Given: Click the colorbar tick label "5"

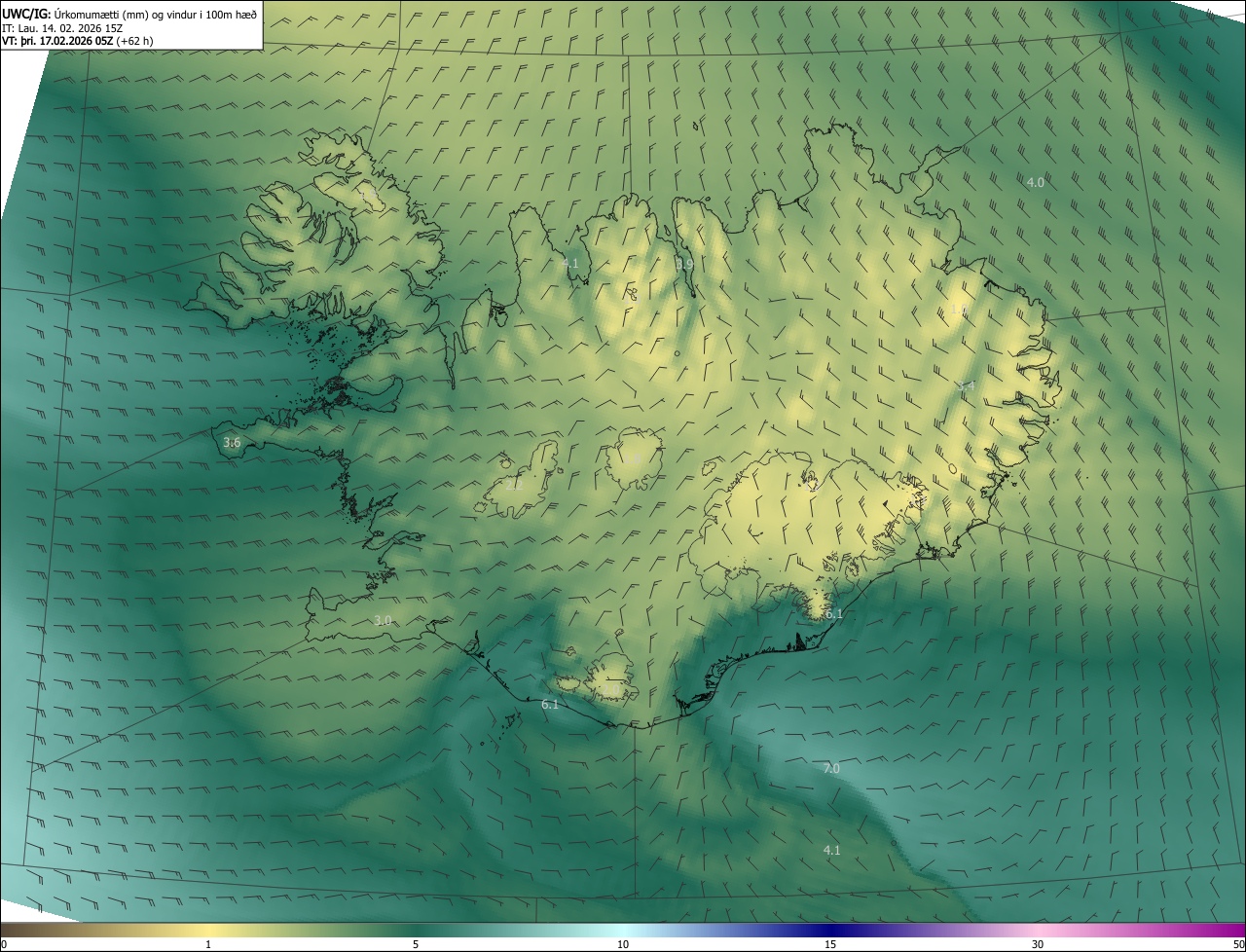Looking at the screenshot, I should click(416, 944).
